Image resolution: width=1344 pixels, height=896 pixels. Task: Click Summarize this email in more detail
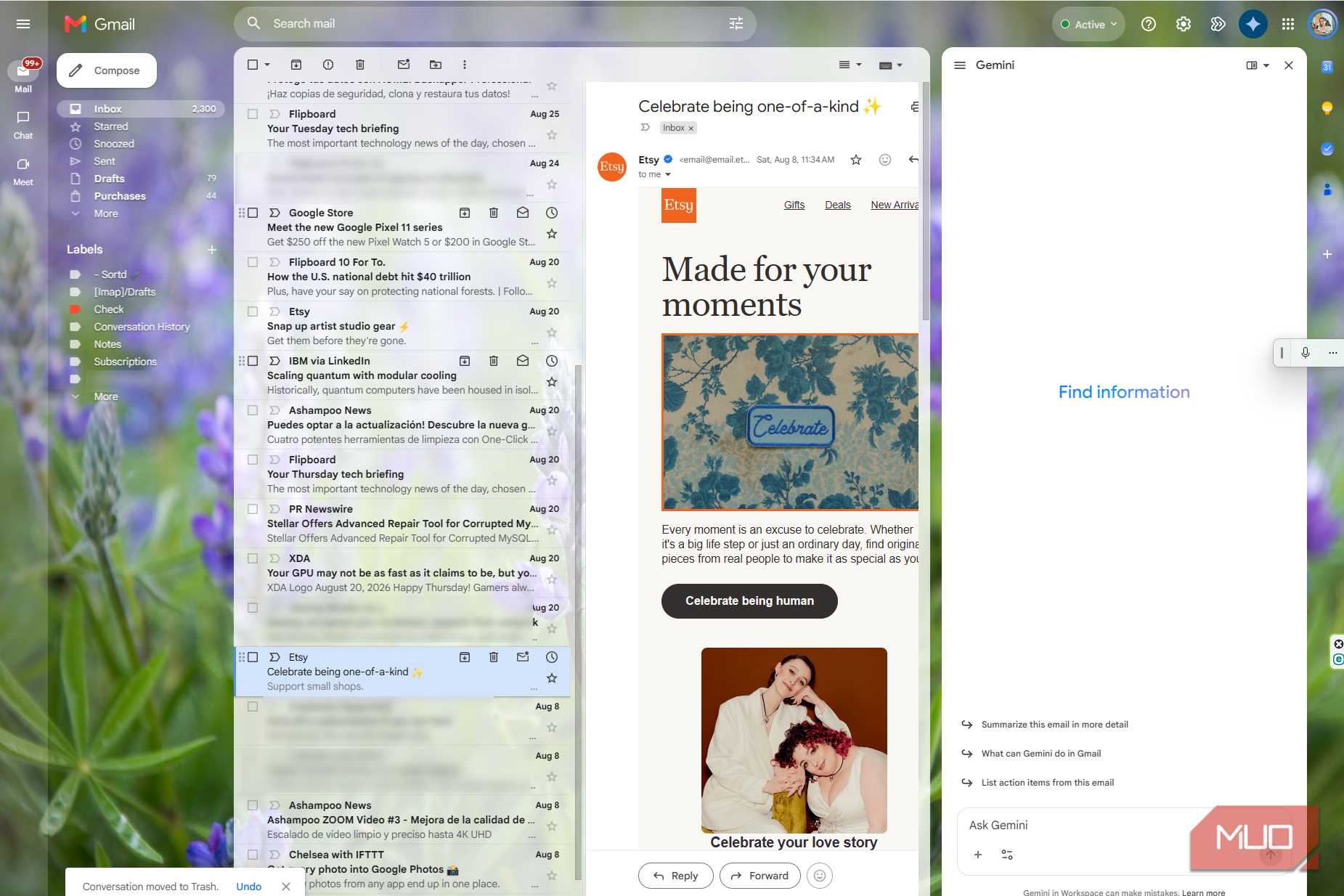tap(1054, 725)
